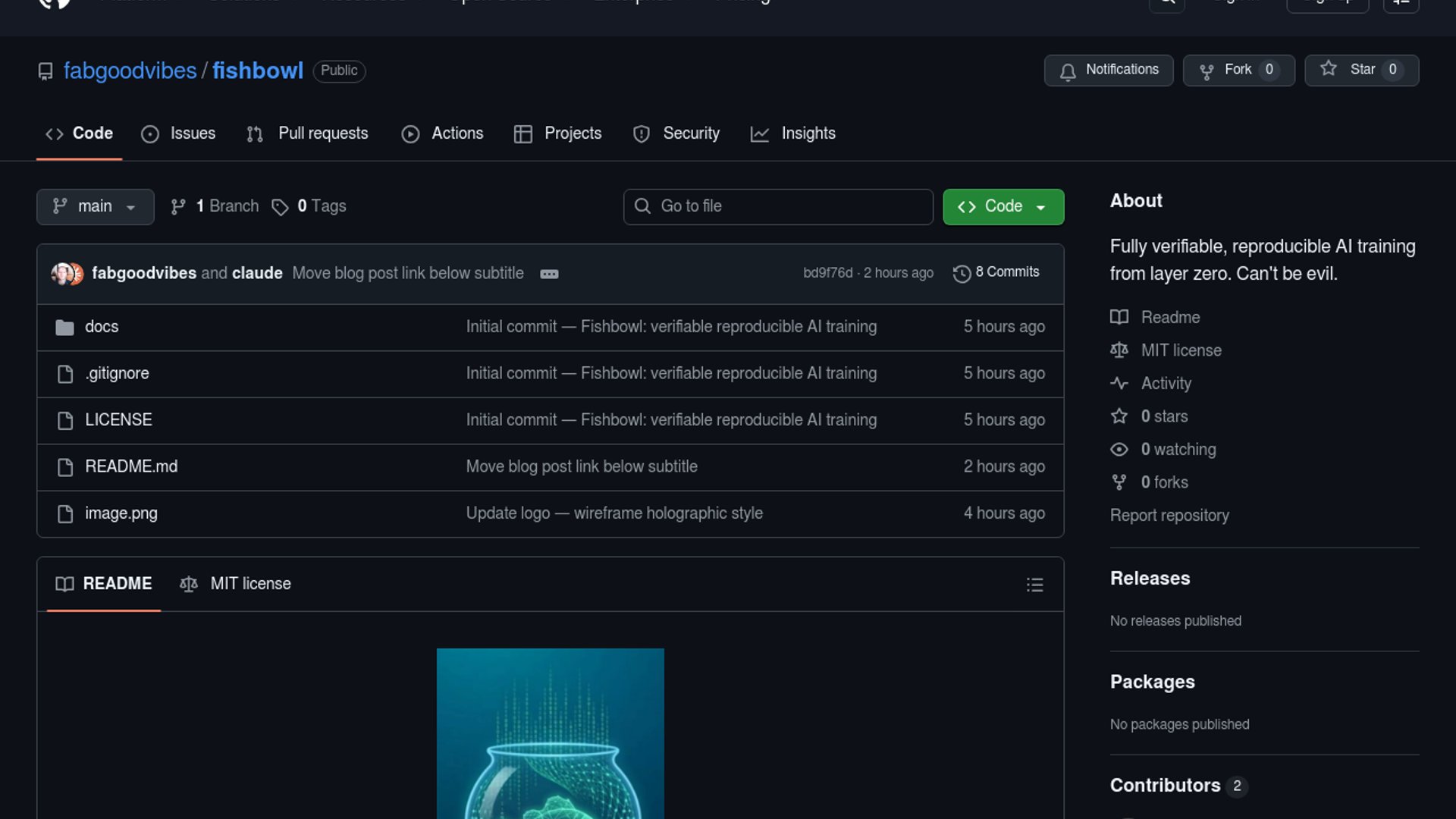Viewport: 1456px width, 819px height.
Task: Open the Insights tab
Action: tap(792, 133)
